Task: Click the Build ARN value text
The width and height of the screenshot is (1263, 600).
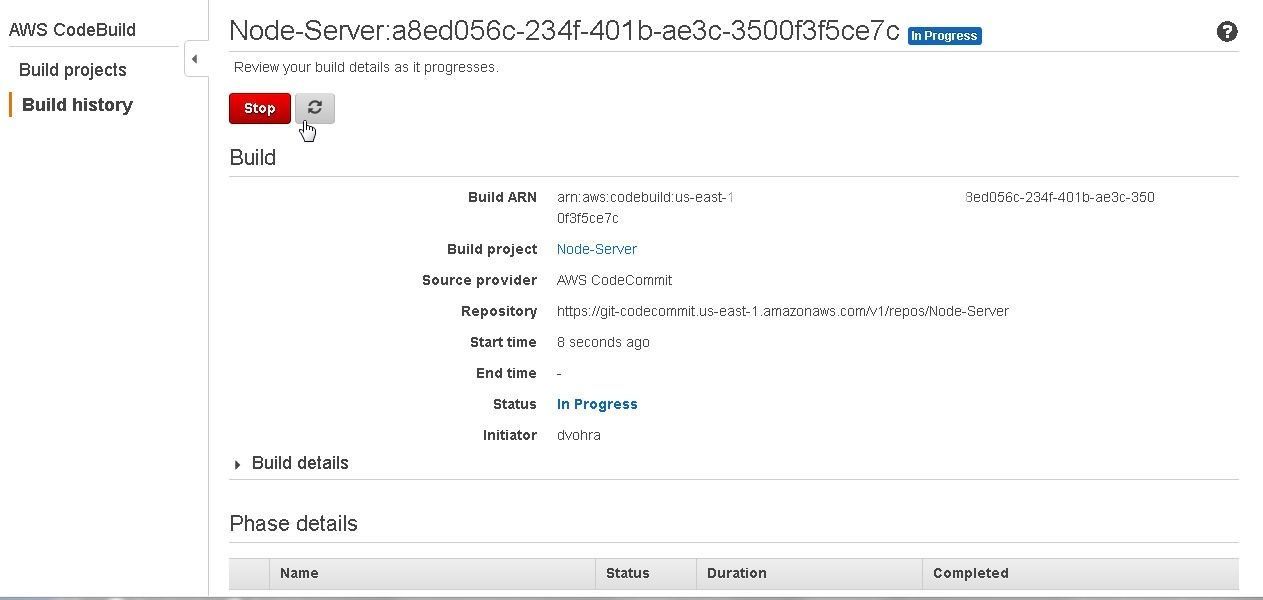Action: coord(856,207)
